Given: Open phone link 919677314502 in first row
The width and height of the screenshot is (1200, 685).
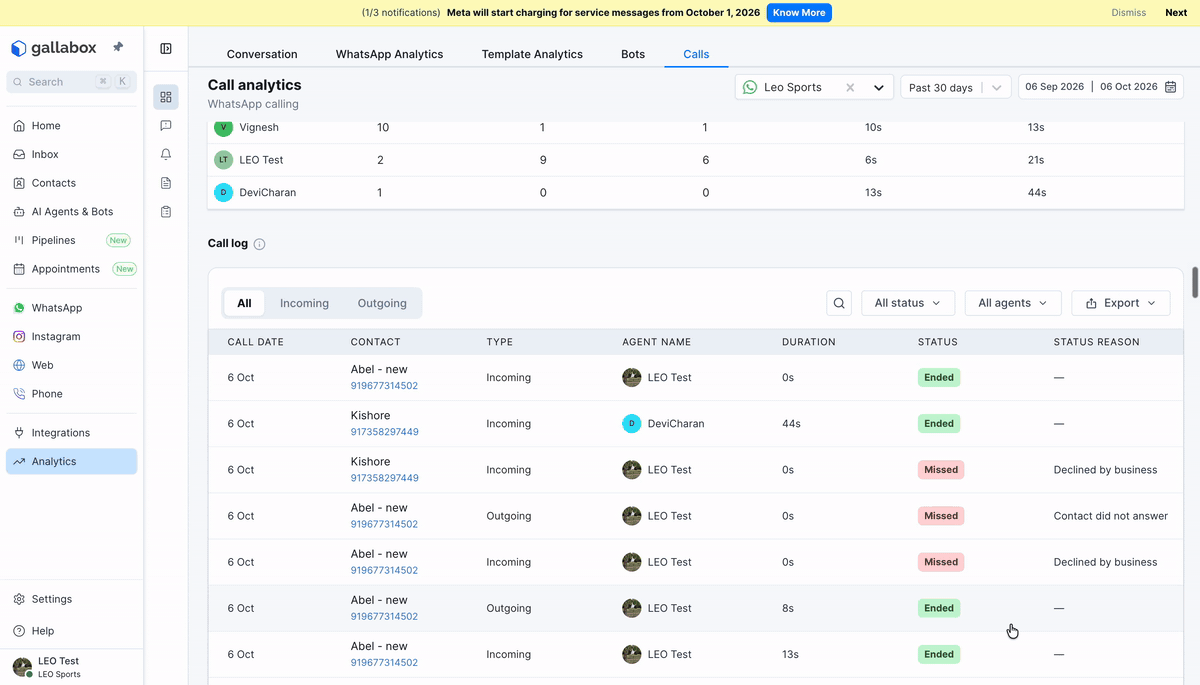Looking at the screenshot, I should pyautogui.click(x=384, y=386).
